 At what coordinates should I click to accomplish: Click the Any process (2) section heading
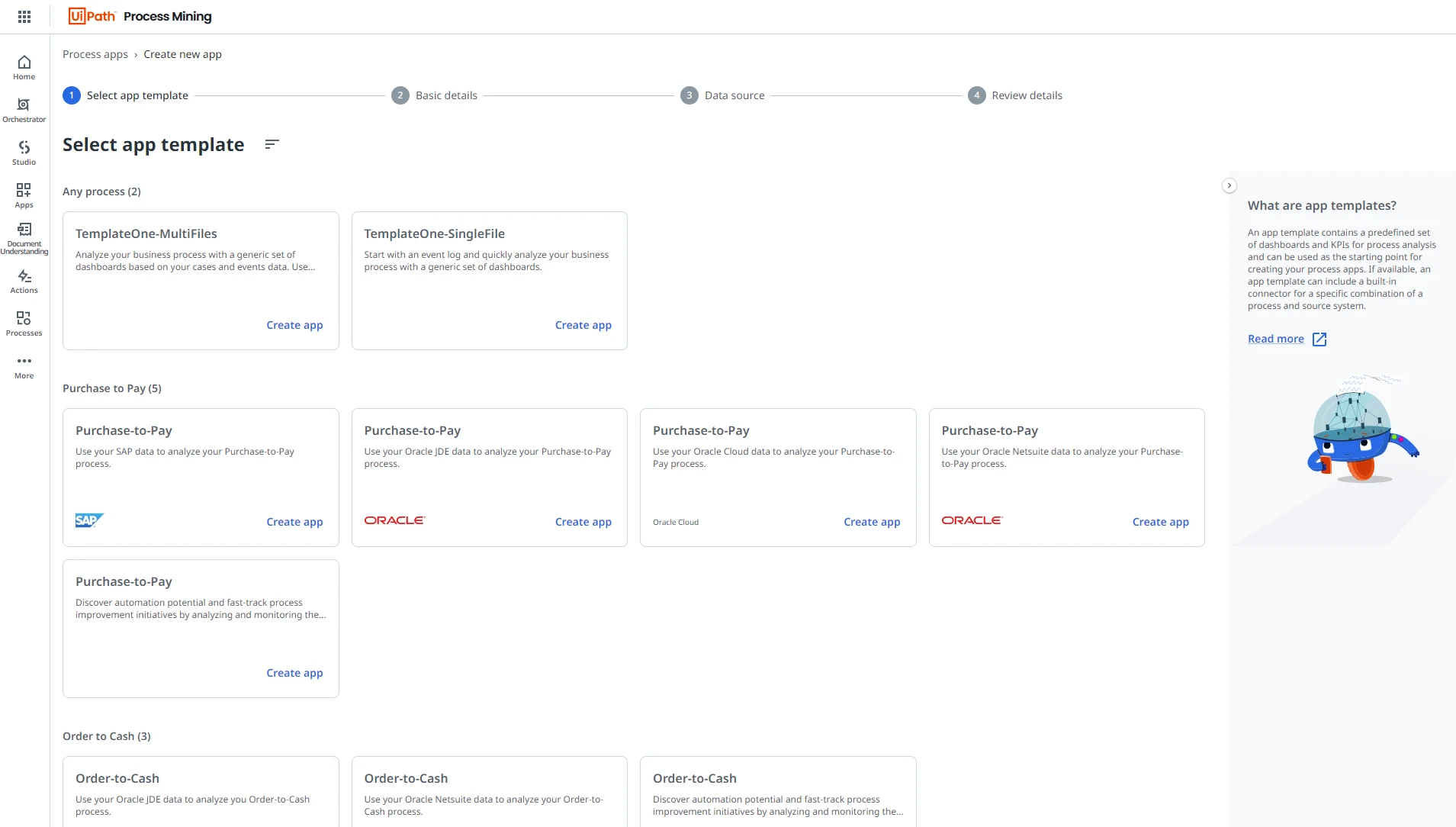[x=101, y=191]
